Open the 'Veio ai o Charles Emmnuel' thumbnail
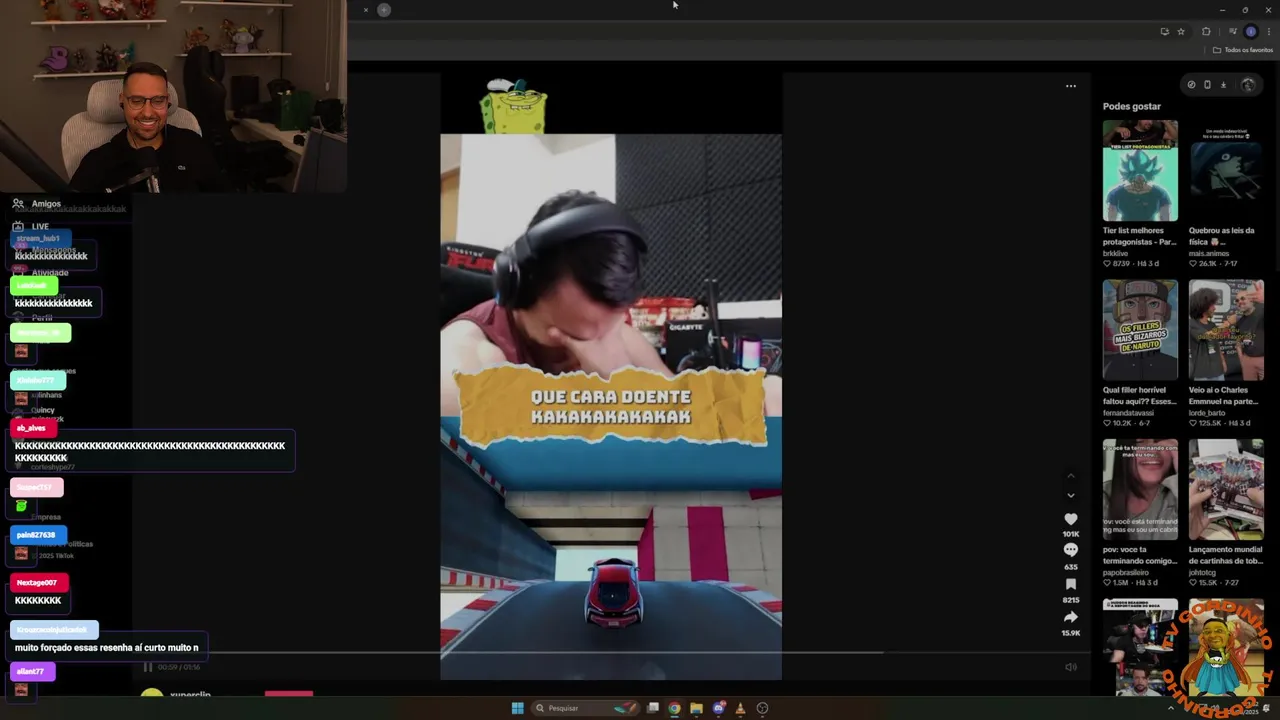This screenshot has width=1280, height=720. click(1226, 330)
